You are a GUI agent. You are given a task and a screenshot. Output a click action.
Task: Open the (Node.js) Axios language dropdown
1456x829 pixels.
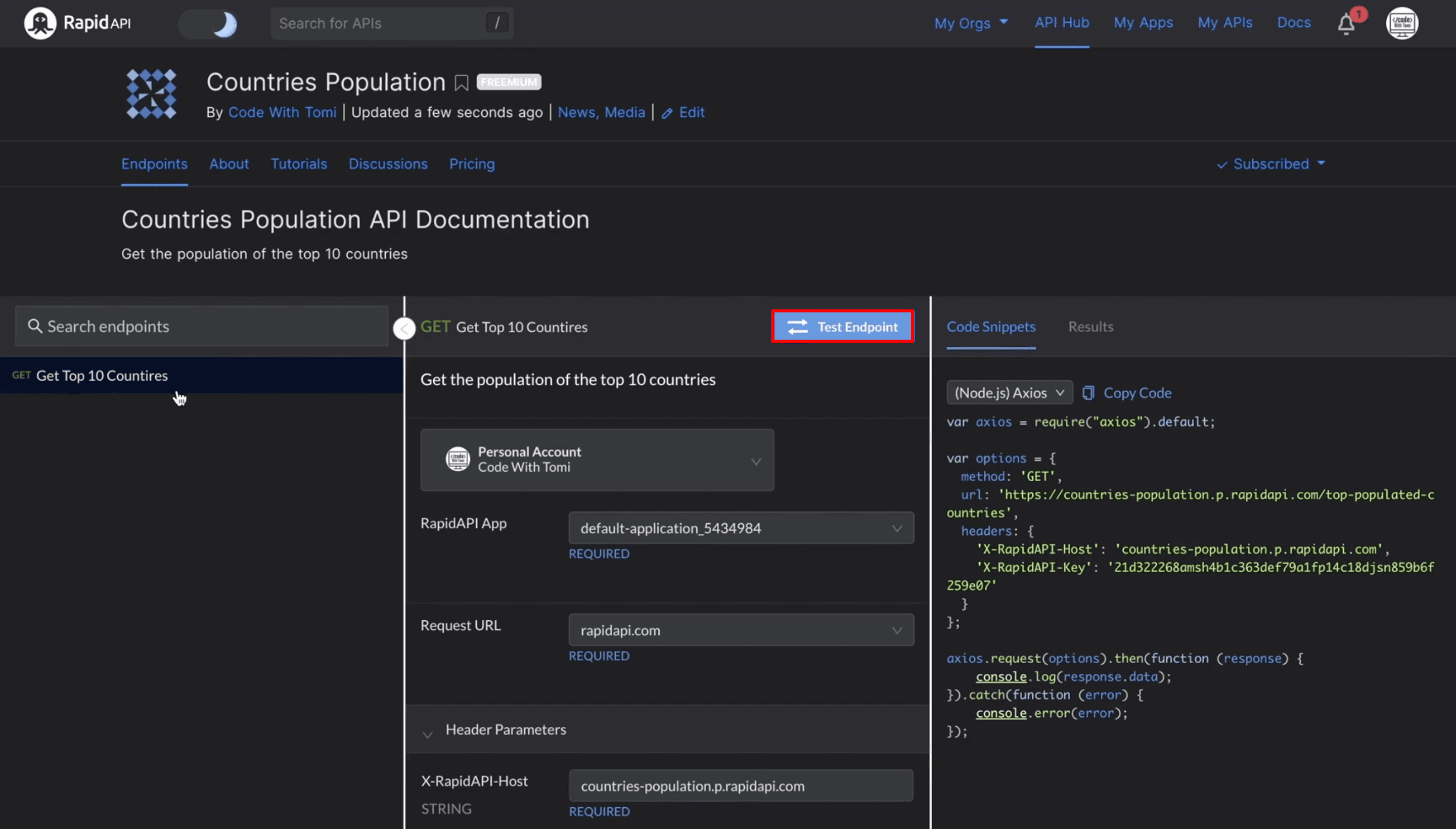[1009, 392]
